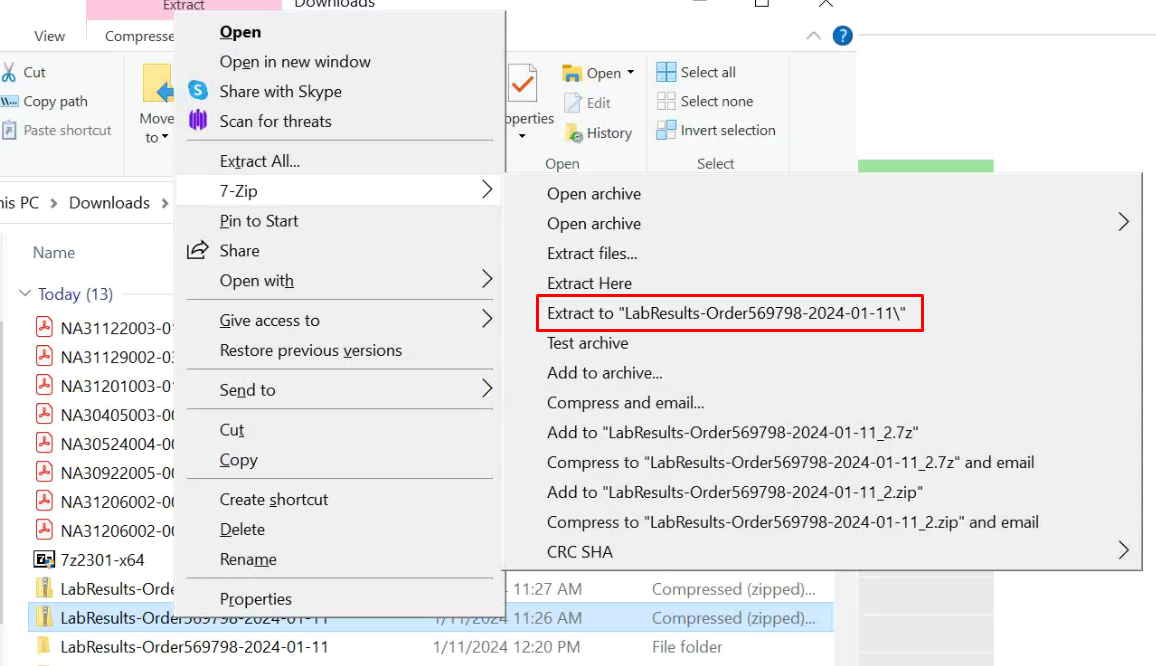Click the Select all icon in ribbon
This screenshot has height=666, width=1156.
tap(667, 72)
